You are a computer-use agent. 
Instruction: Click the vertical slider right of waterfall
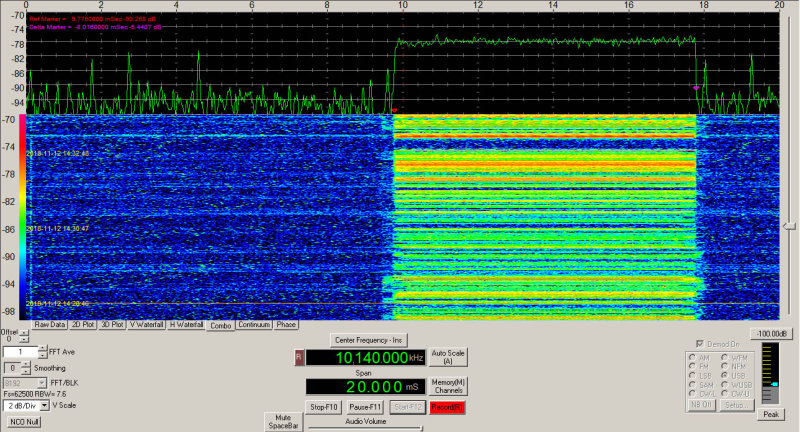point(789,225)
